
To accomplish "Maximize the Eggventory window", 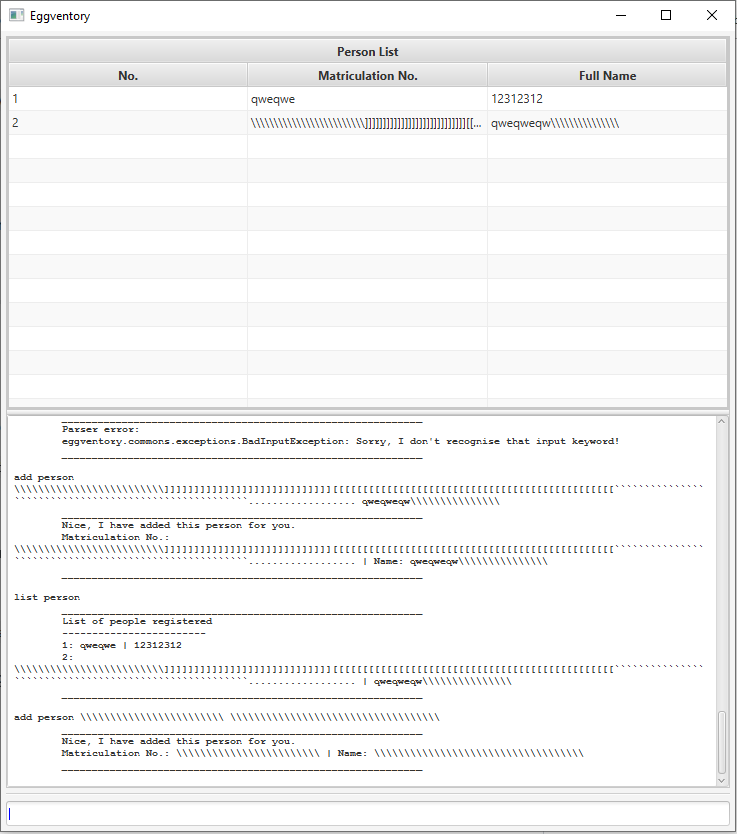I will [x=666, y=15].
